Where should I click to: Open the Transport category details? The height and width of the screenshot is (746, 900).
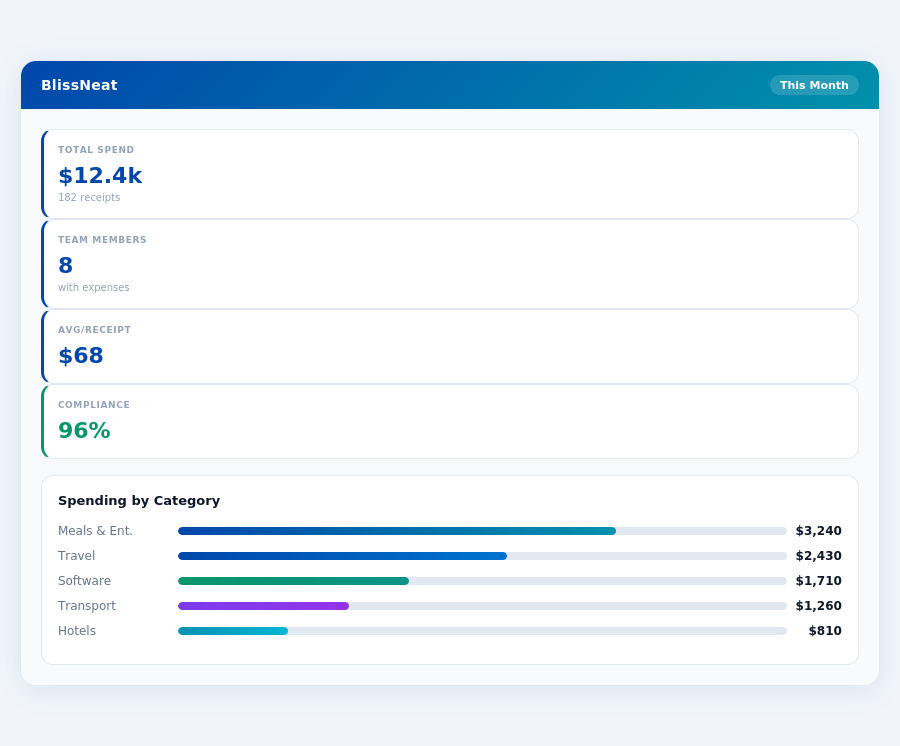click(87, 606)
